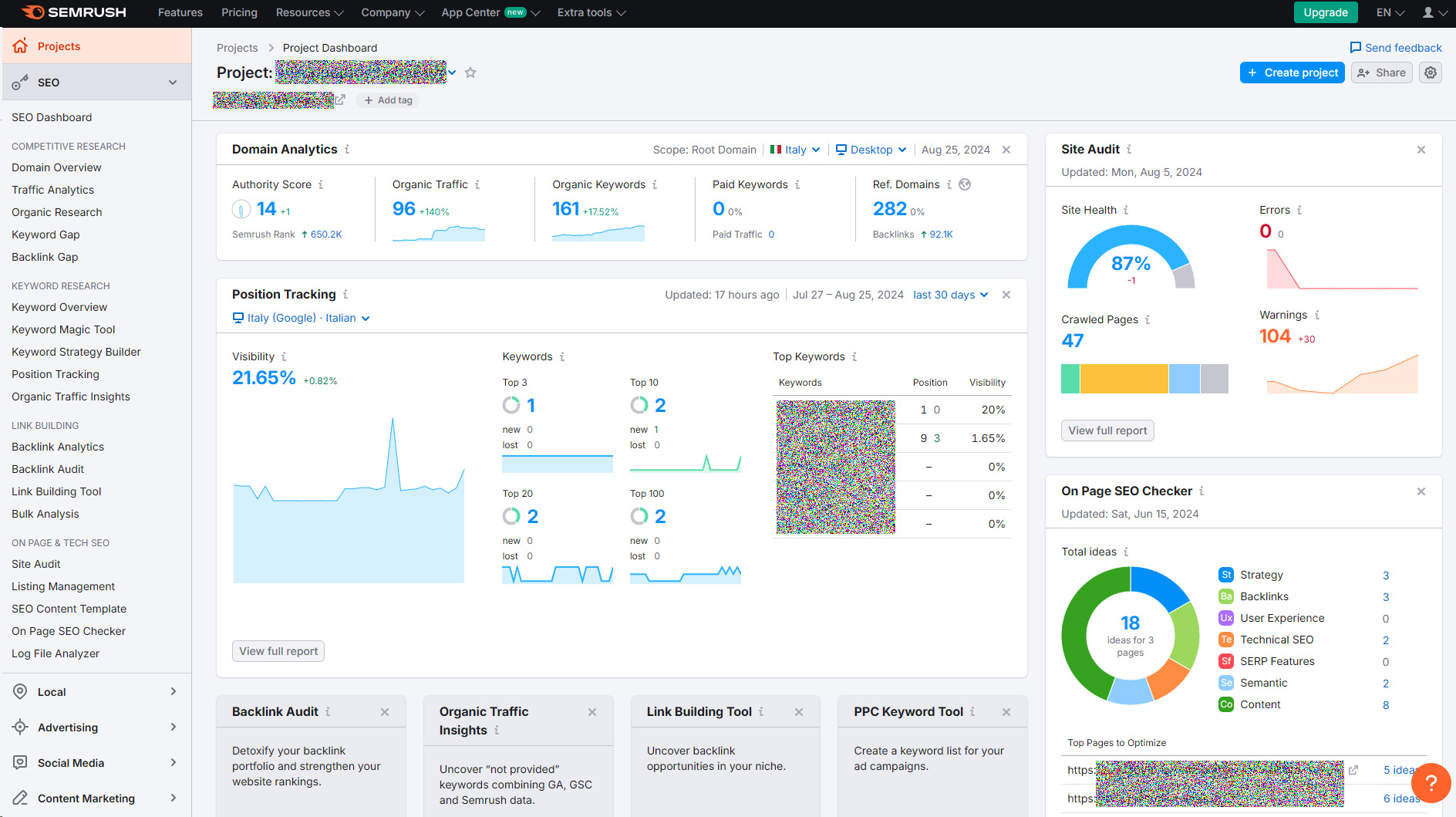Click Add tag button
Screen dimensions: 1456x817
point(388,100)
